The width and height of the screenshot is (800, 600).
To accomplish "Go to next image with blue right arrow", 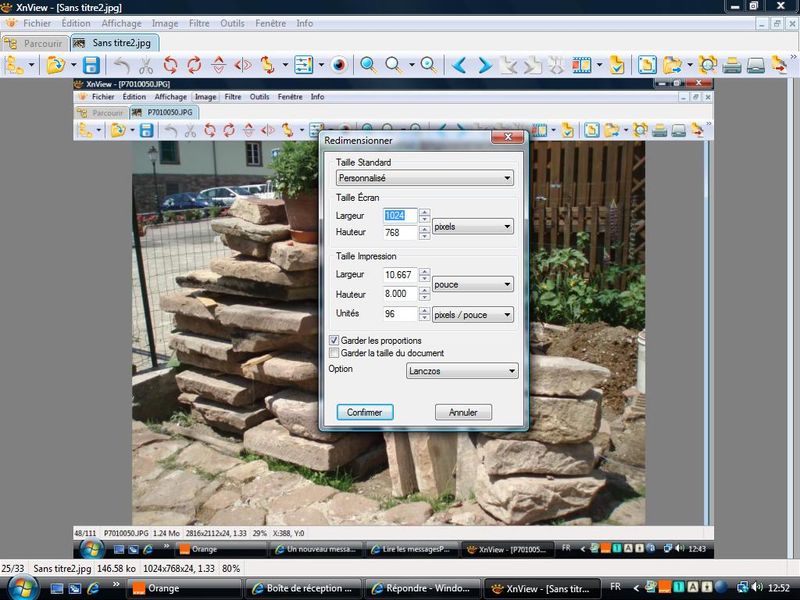I will coord(484,66).
